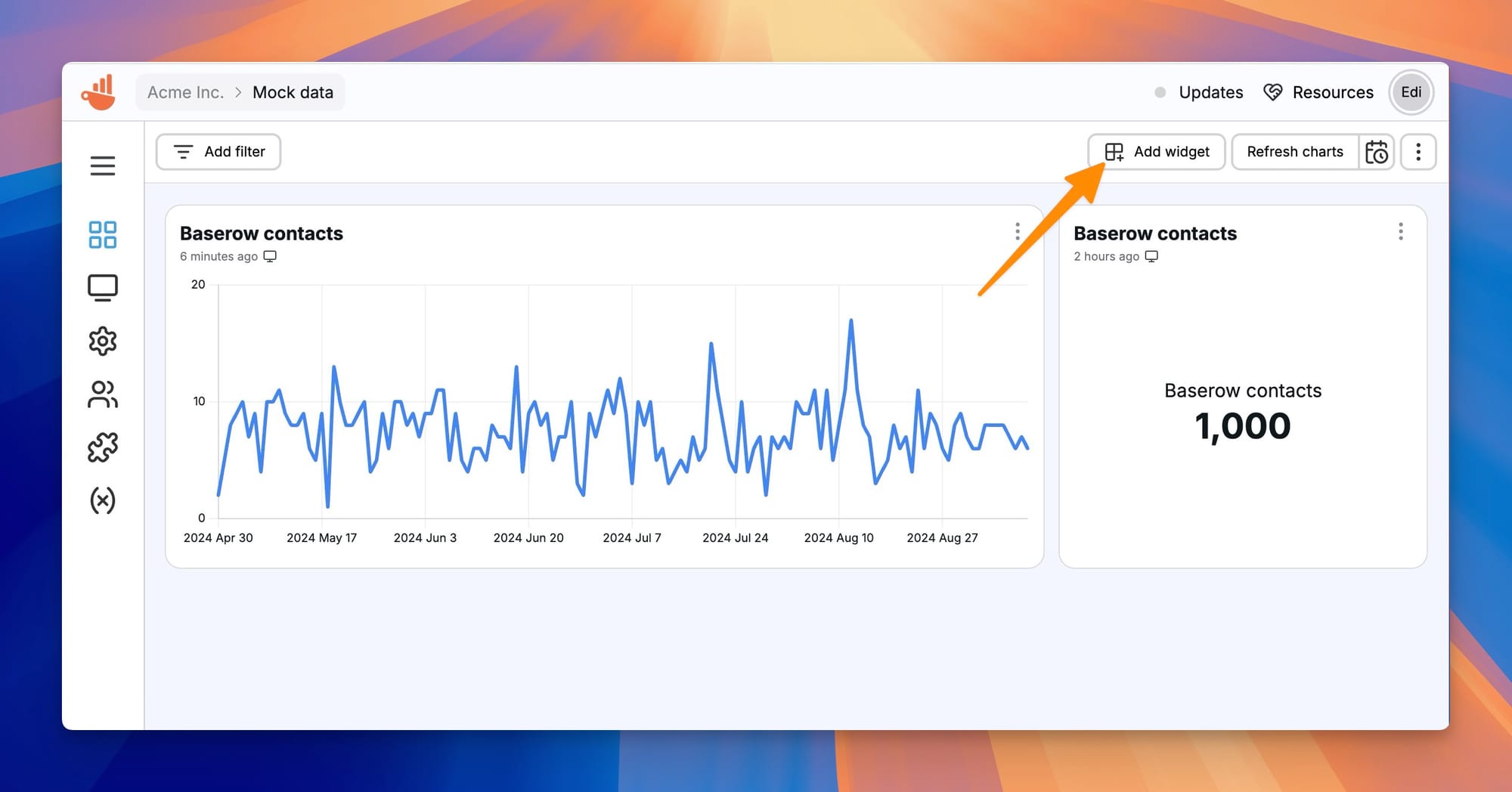Open the overflow menu next to Refresh charts
1512x792 pixels.
click(x=1418, y=152)
